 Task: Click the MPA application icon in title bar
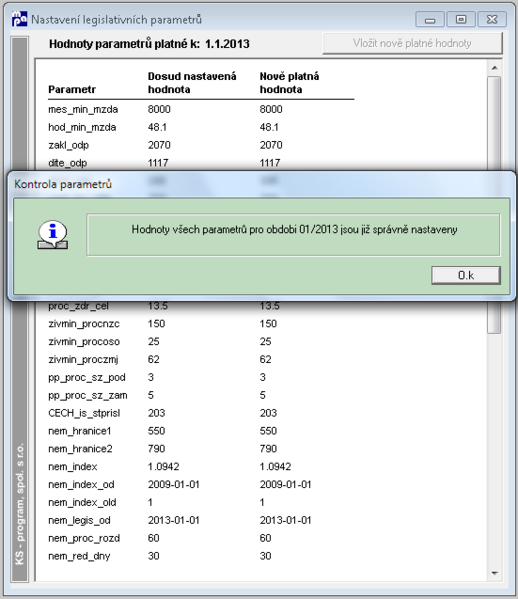pyautogui.click(x=19, y=19)
